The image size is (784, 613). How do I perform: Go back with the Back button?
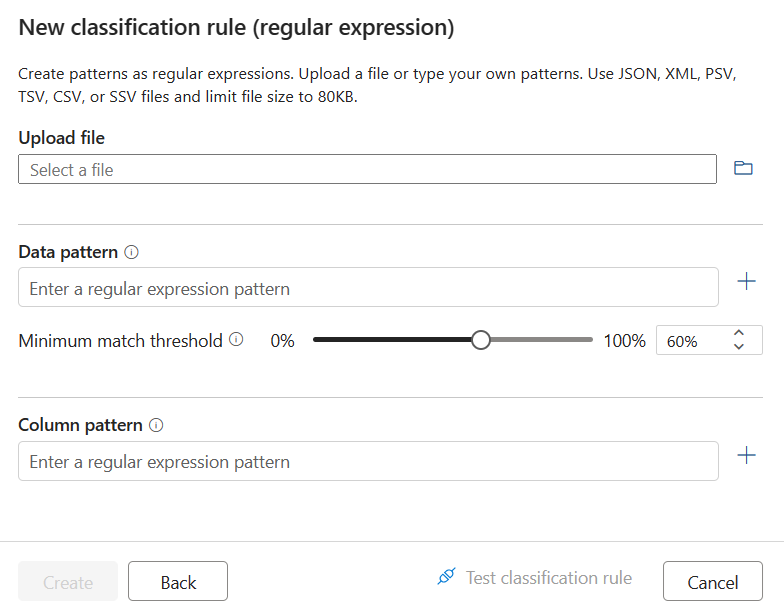coord(178,582)
